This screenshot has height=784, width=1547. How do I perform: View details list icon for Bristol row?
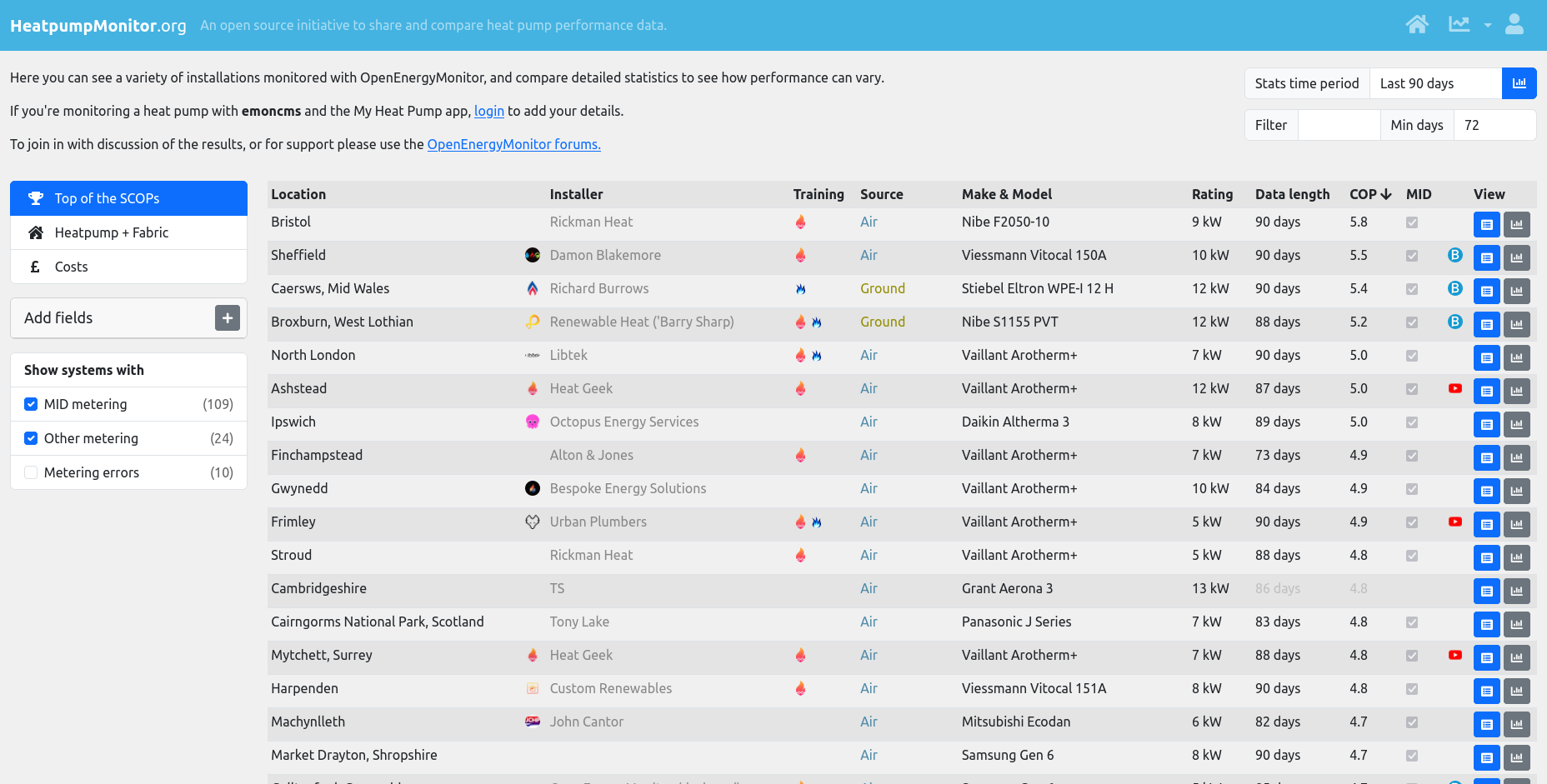click(1486, 224)
